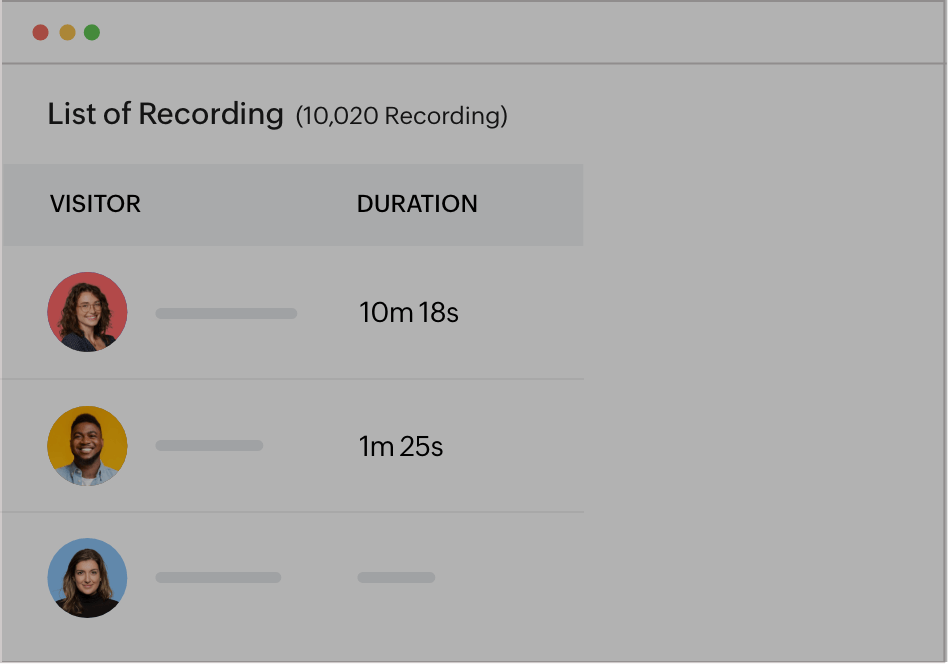
Task: Click the third row's duration placeholder bar
Action: point(396,578)
